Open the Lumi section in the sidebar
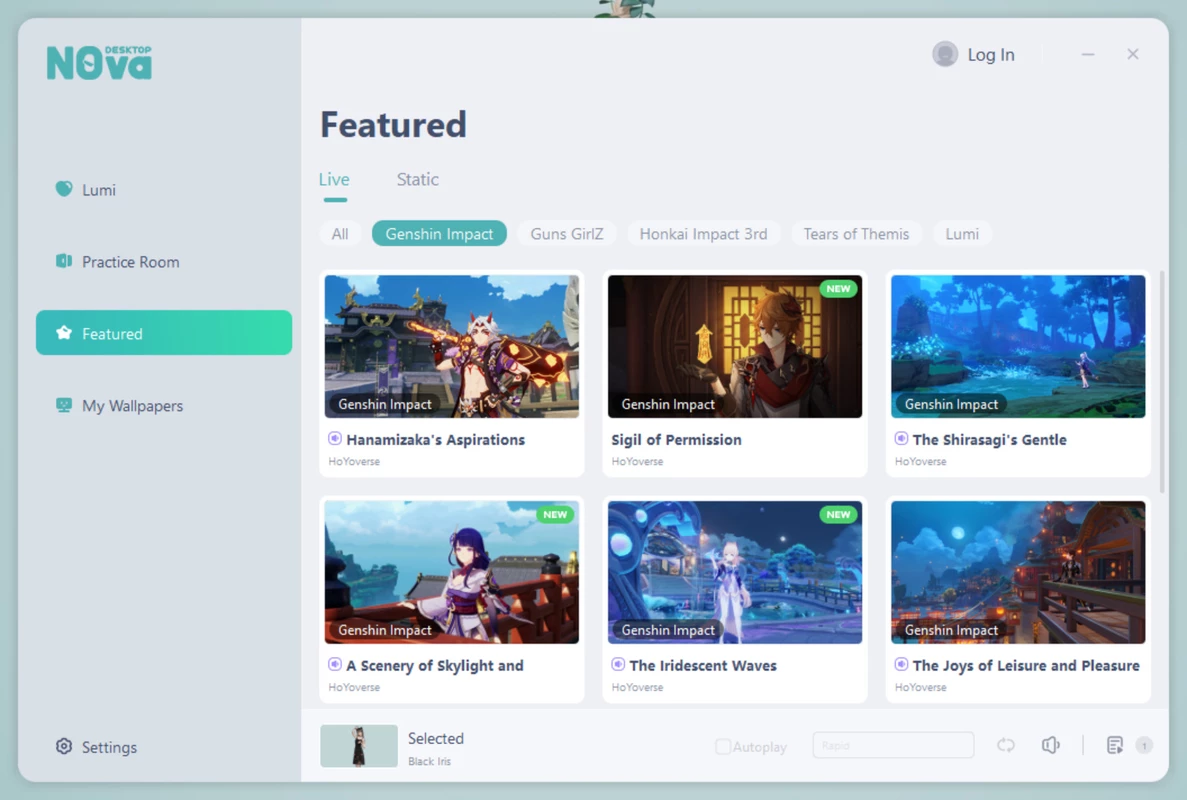The height and width of the screenshot is (800, 1187). click(x=164, y=189)
